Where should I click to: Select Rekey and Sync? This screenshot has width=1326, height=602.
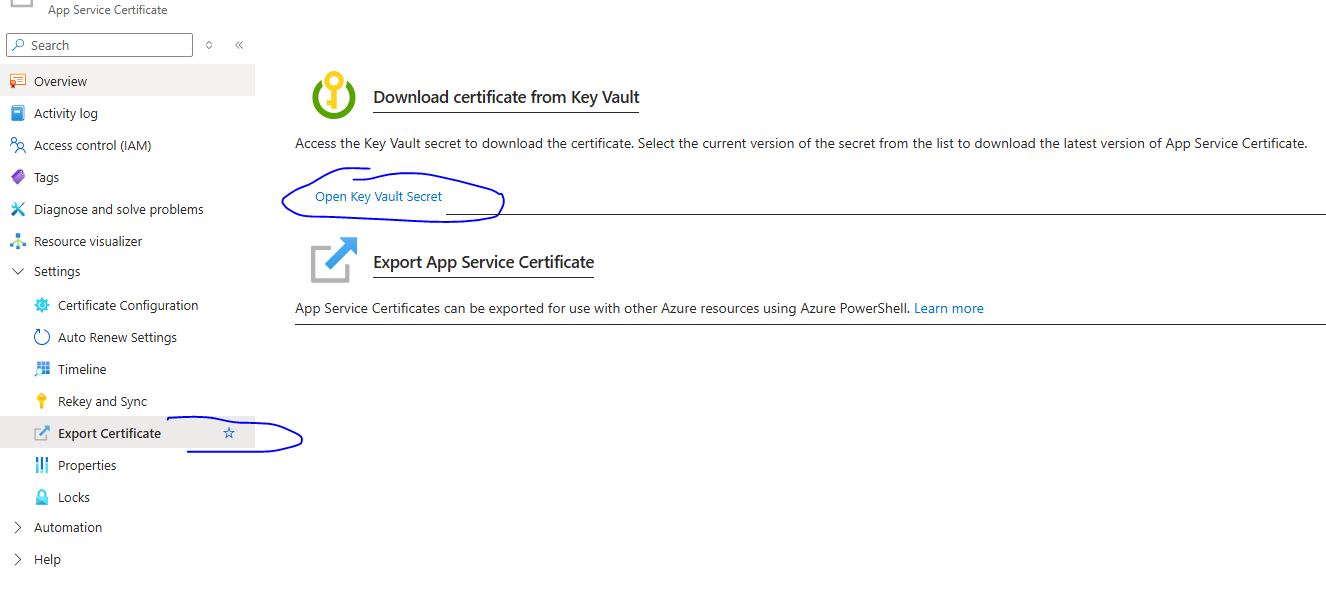click(x=127, y=401)
